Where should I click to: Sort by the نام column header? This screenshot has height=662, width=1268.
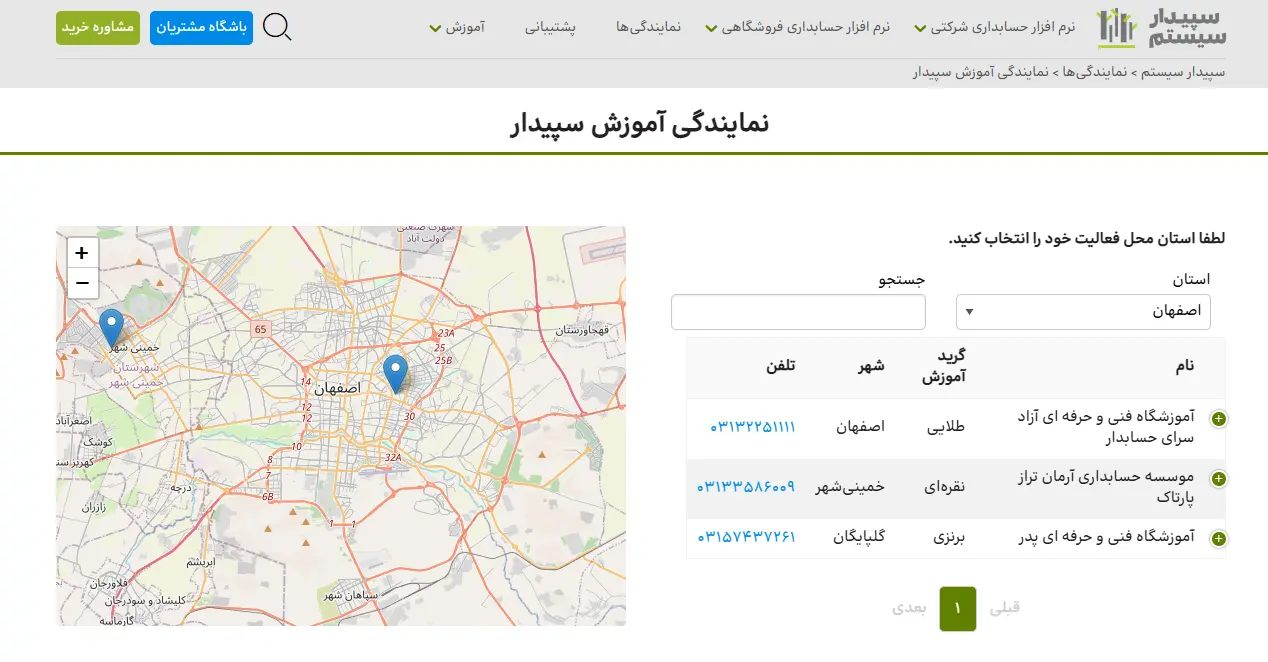click(x=1184, y=367)
